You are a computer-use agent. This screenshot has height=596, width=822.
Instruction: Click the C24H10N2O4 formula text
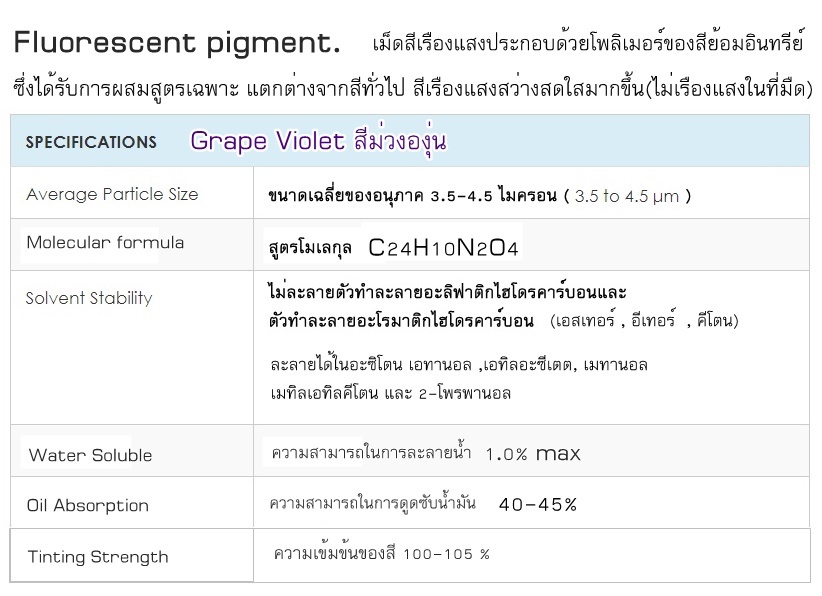pos(444,248)
